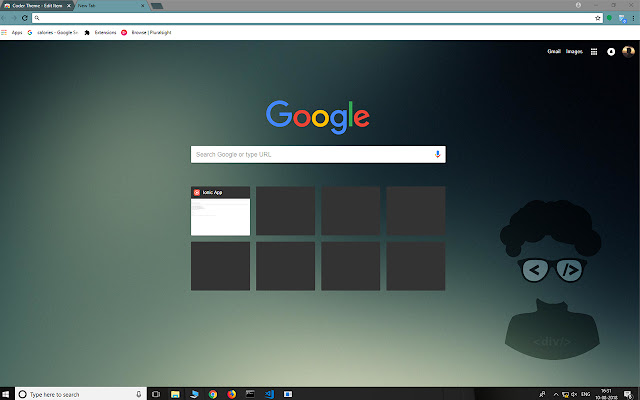Start voice search with the microphone

point(438,154)
